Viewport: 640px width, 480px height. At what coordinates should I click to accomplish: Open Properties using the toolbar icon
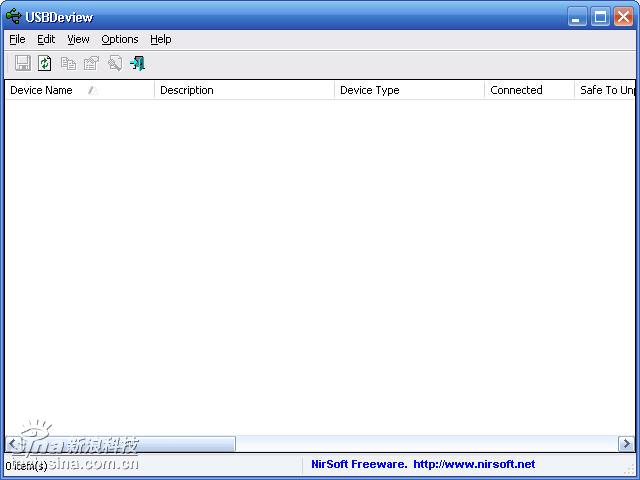(x=91, y=63)
